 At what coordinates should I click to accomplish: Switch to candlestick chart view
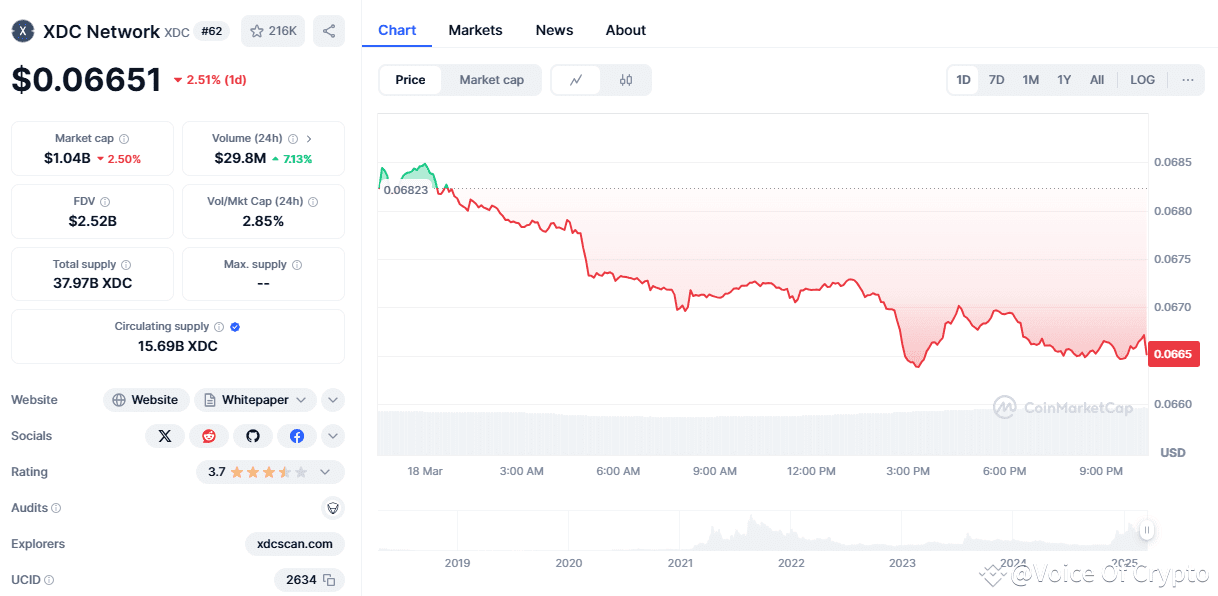click(x=626, y=80)
